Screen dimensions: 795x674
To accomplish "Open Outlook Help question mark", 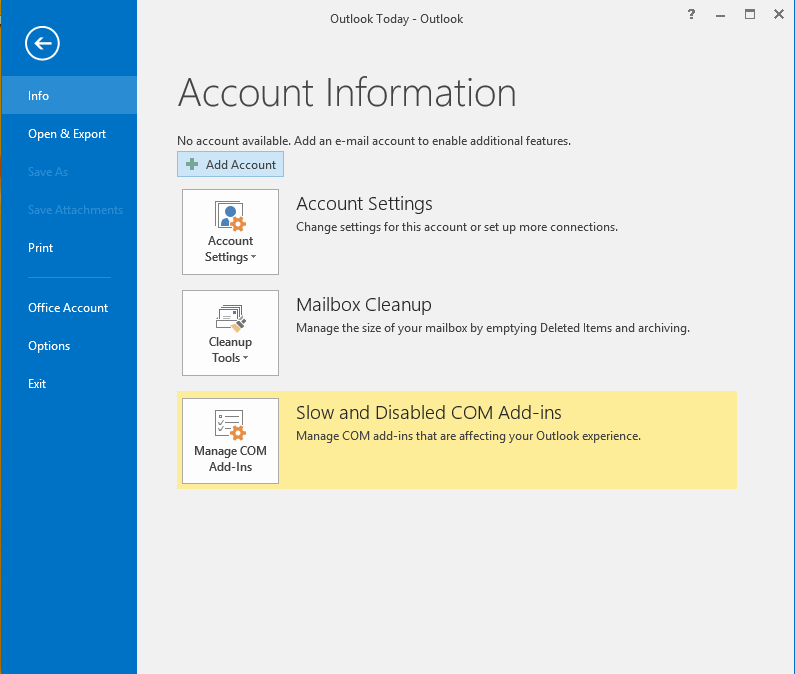I will [x=691, y=14].
